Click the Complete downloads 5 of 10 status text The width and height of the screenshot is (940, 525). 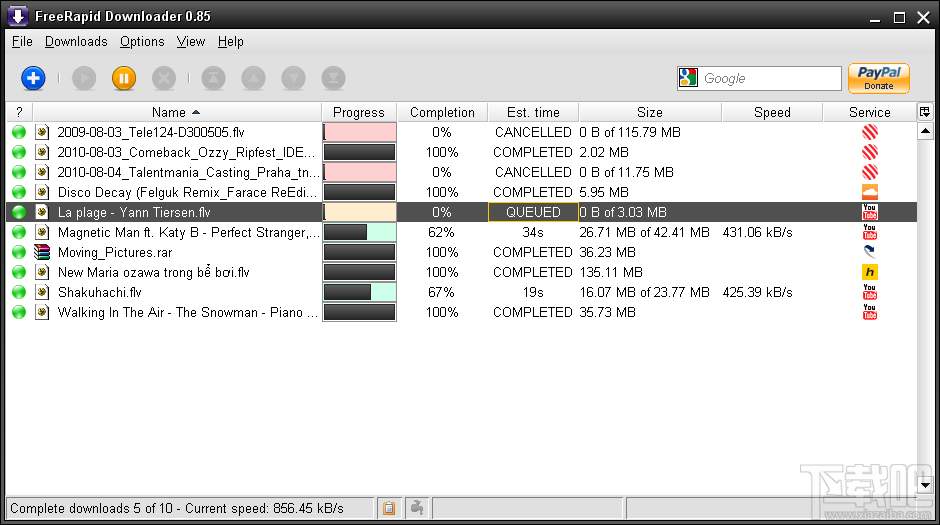pyautogui.click(x=177, y=508)
